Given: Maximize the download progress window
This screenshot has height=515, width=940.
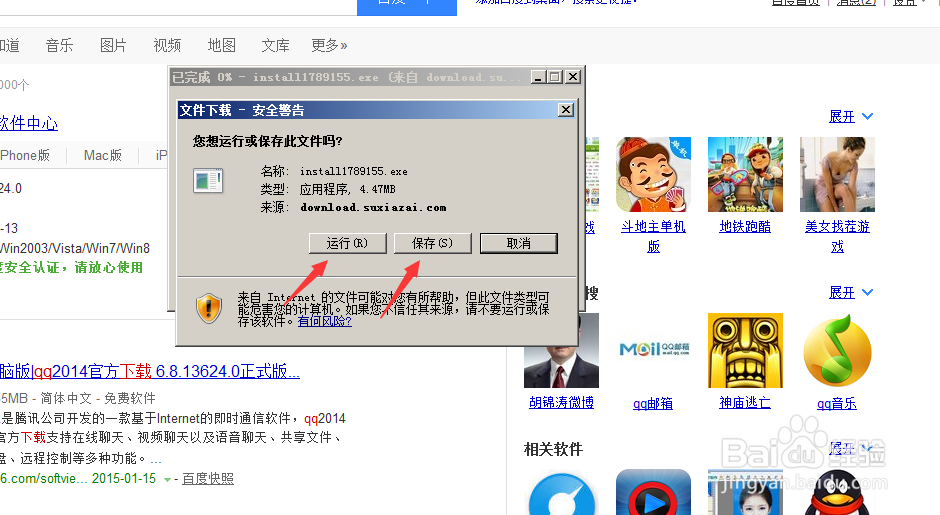Looking at the screenshot, I should 555,77.
